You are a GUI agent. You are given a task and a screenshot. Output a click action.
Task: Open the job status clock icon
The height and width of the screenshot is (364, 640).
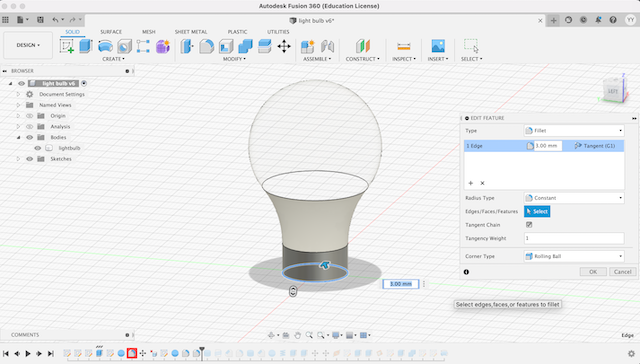(583, 20)
